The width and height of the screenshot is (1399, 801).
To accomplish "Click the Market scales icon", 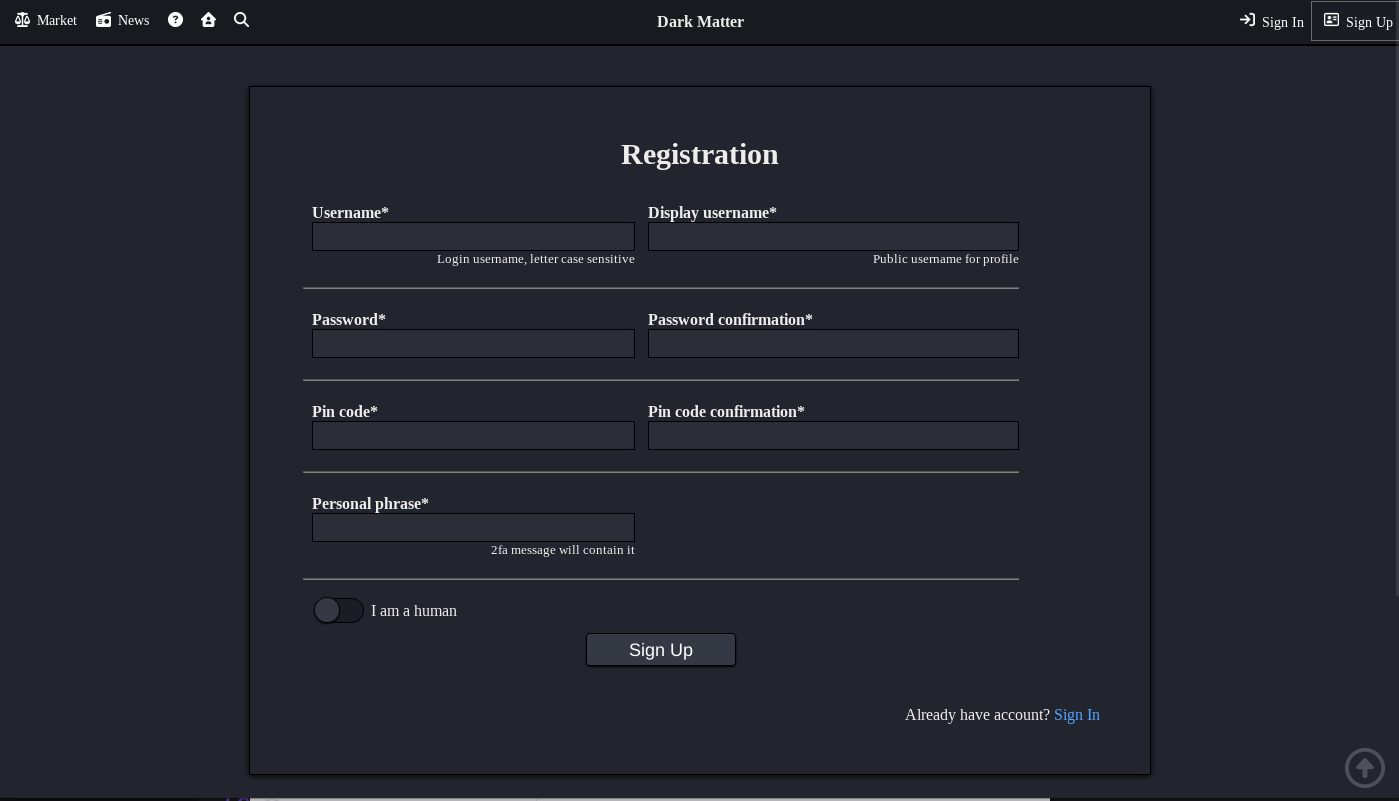I will tap(22, 20).
